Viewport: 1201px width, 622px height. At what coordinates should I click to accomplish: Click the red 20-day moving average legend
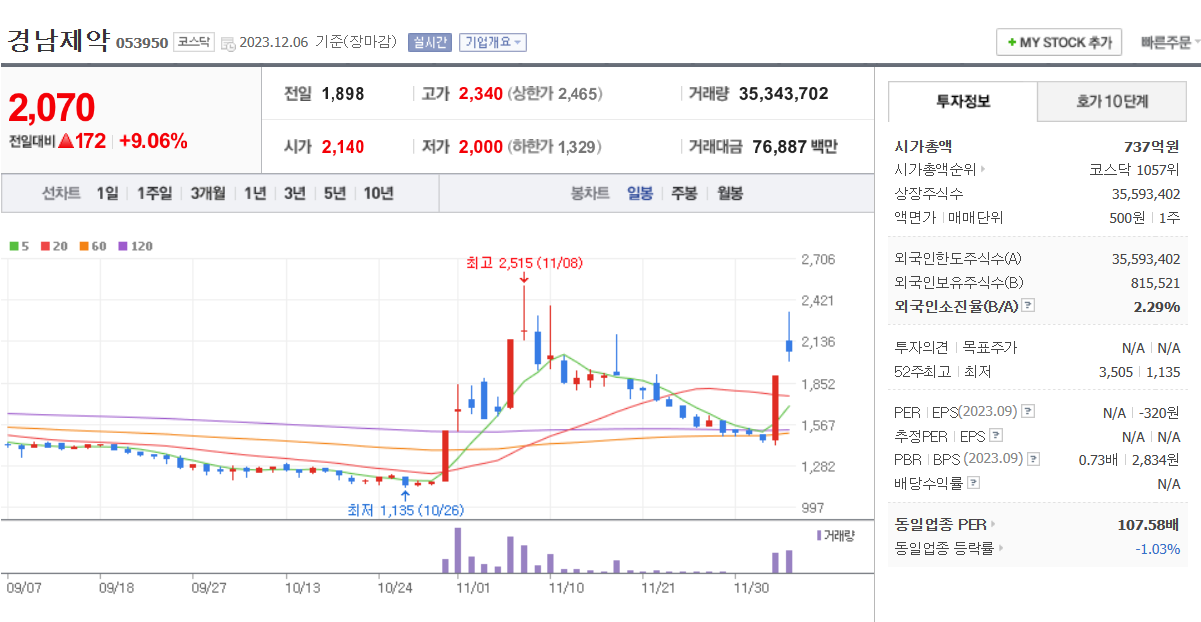53,245
